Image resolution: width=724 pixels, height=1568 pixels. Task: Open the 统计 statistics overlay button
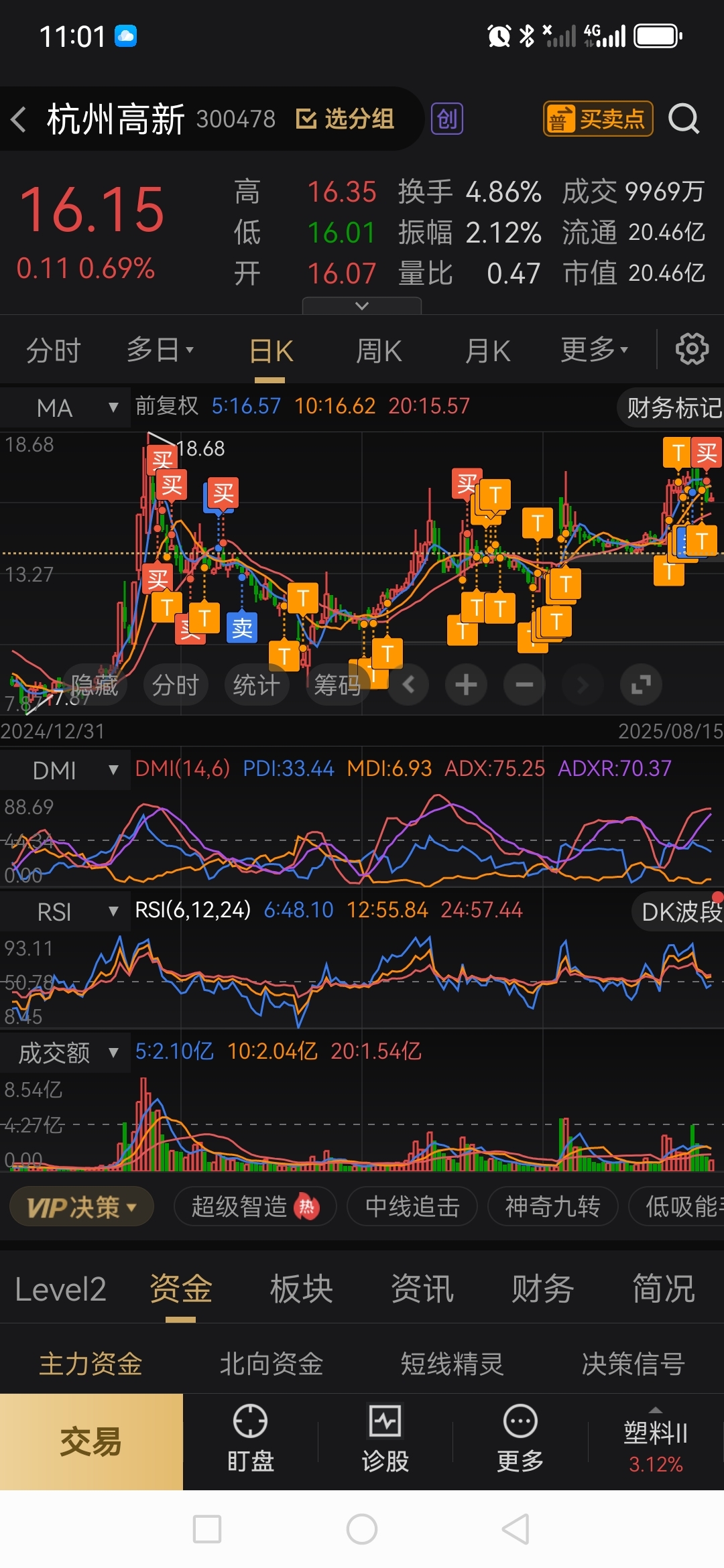(257, 685)
